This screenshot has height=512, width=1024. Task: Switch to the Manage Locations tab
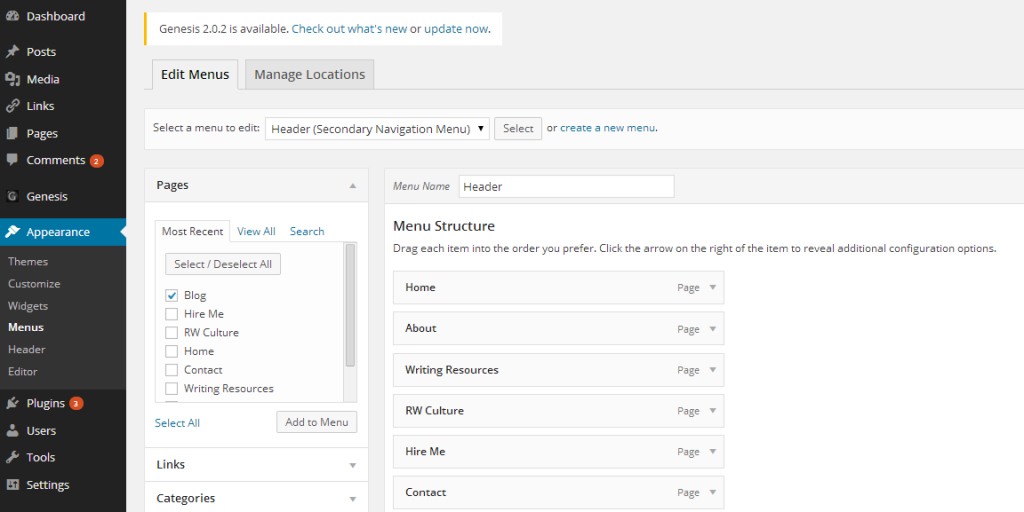[309, 75]
